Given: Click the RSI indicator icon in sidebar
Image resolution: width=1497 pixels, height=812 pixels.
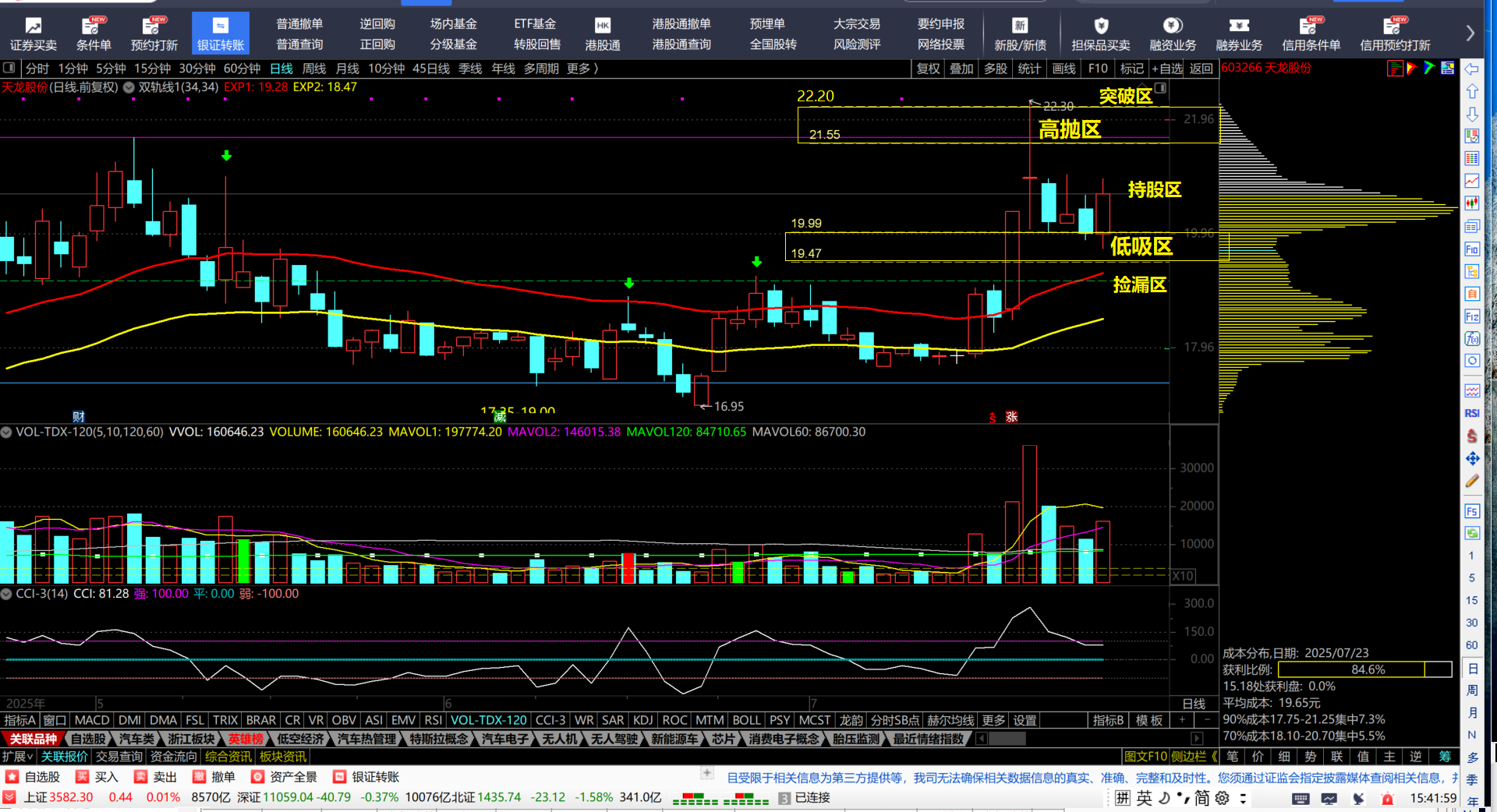Looking at the screenshot, I should click(x=1472, y=413).
